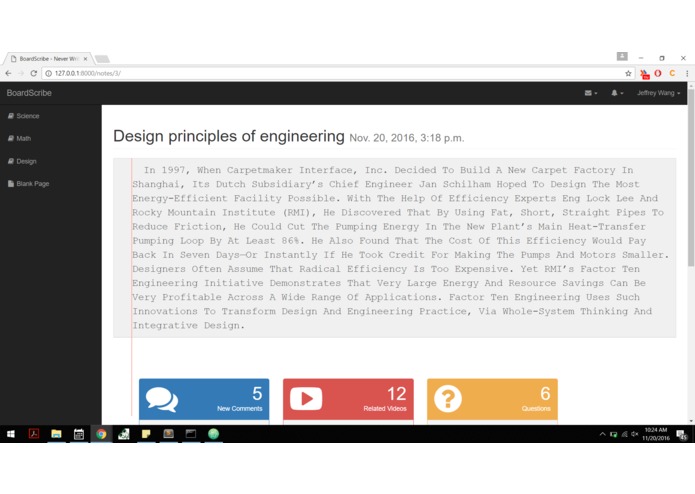Reload the page with the refresh icon
This screenshot has height=494, width=695.
(33, 73)
